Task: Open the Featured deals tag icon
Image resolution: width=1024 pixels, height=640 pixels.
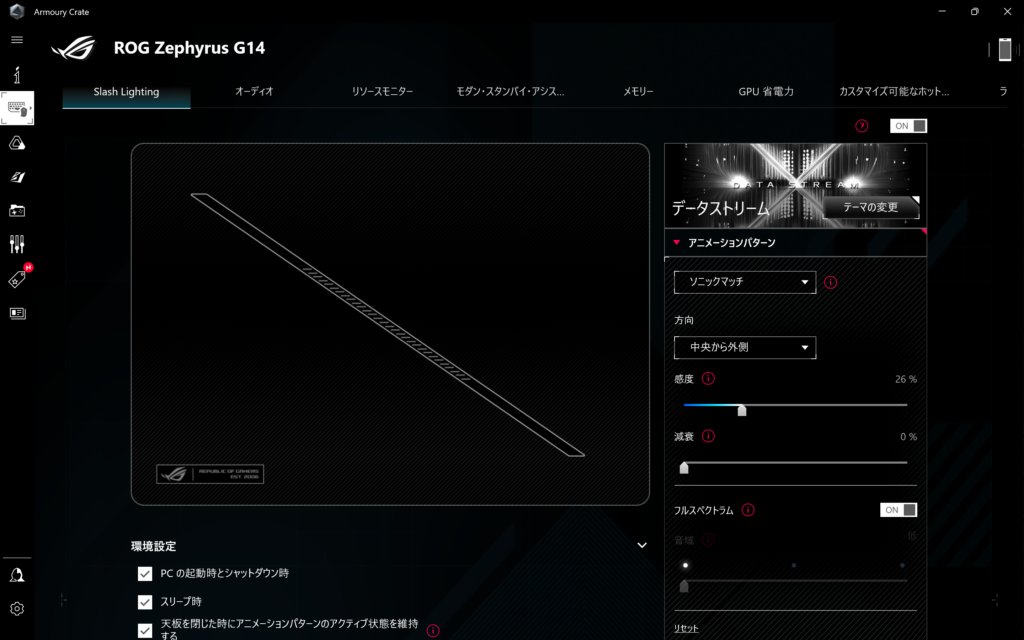Action: point(17,279)
